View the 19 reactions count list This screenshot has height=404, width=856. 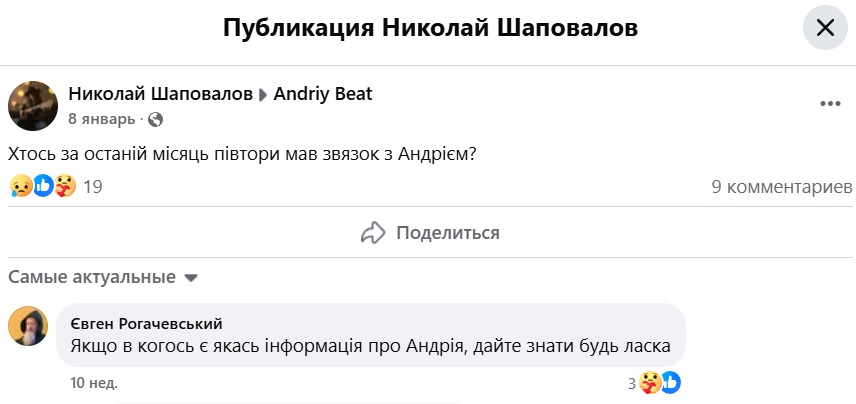click(x=93, y=186)
